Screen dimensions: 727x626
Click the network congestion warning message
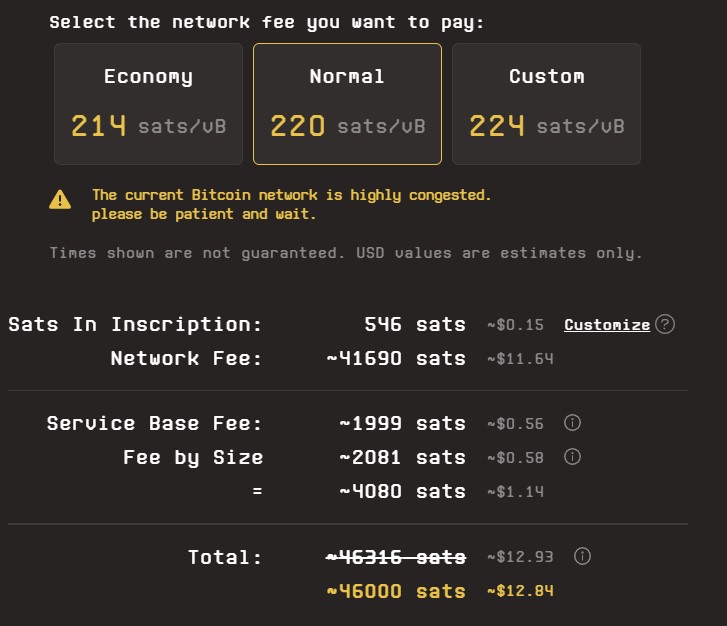pyautogui.click(x=291, y=204)
